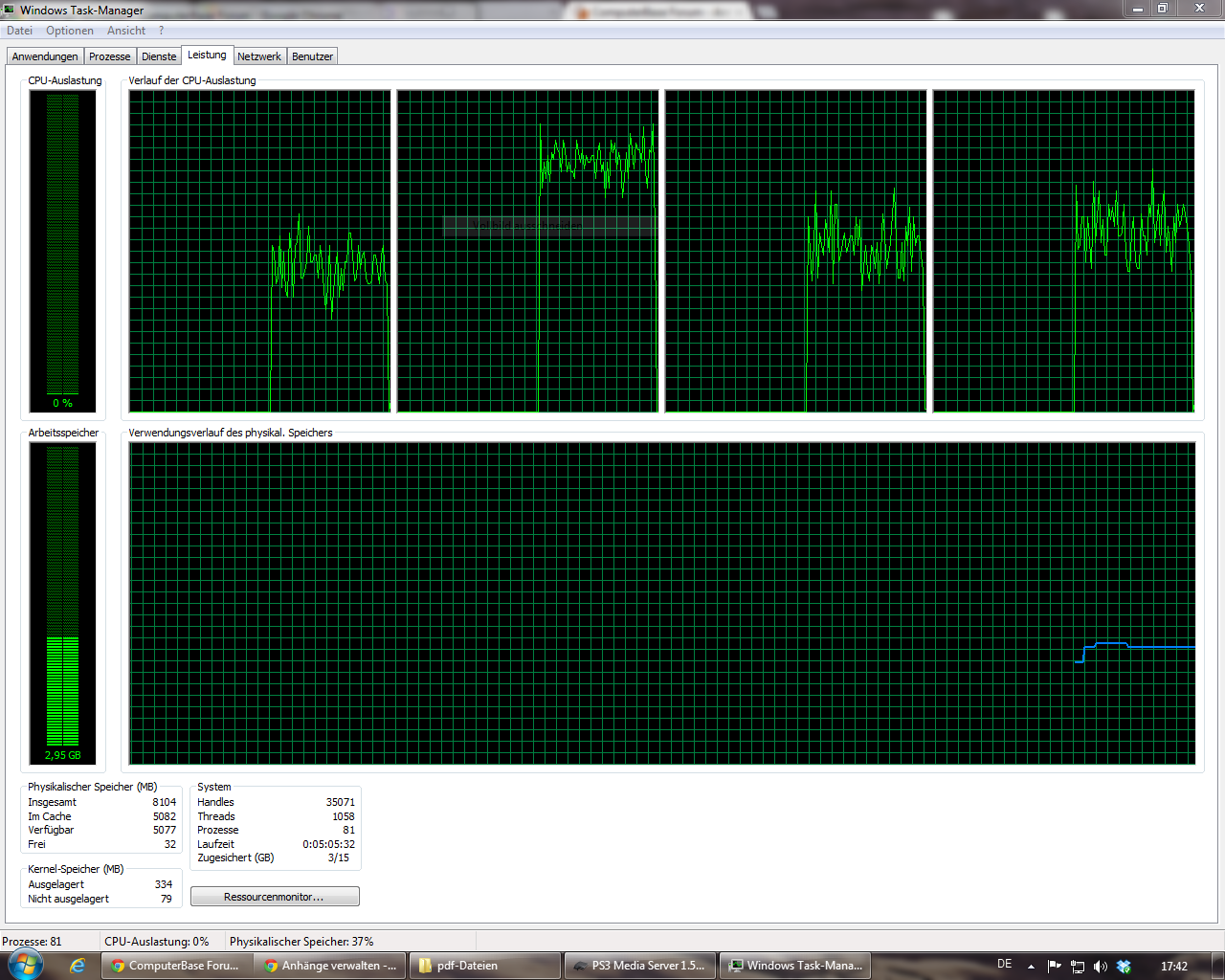Click the Verfügbar value 5077
This screenshot has width=1225, height=980.
coord(165,830)
